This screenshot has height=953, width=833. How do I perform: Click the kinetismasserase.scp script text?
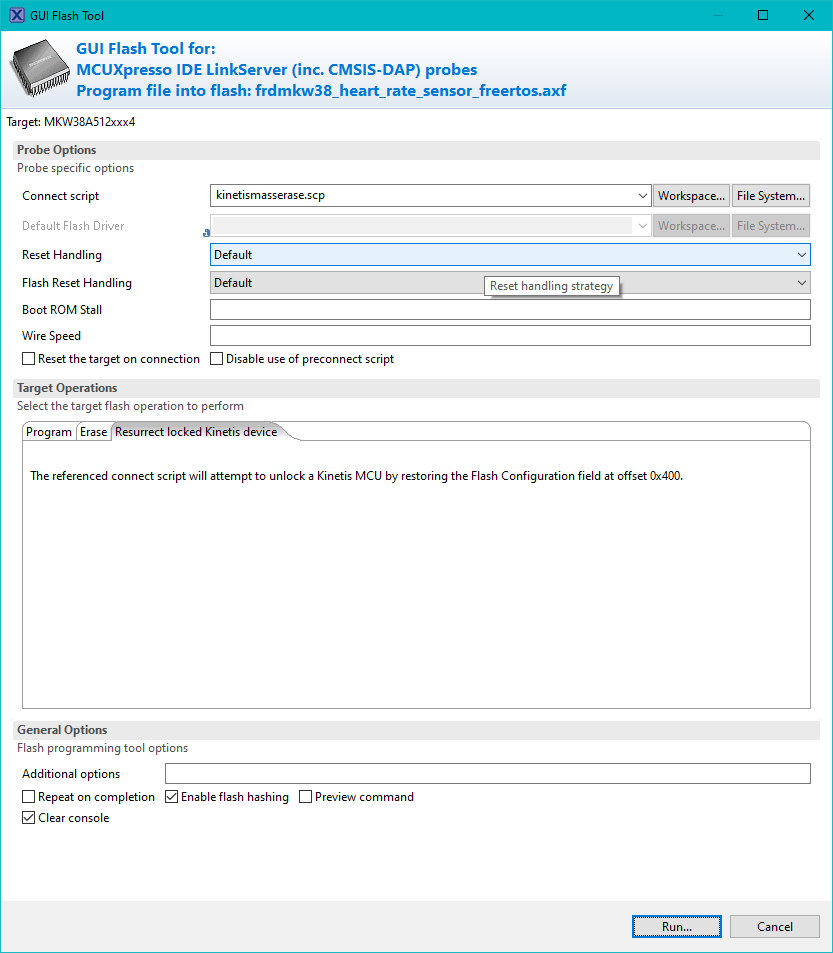[270, 195]
